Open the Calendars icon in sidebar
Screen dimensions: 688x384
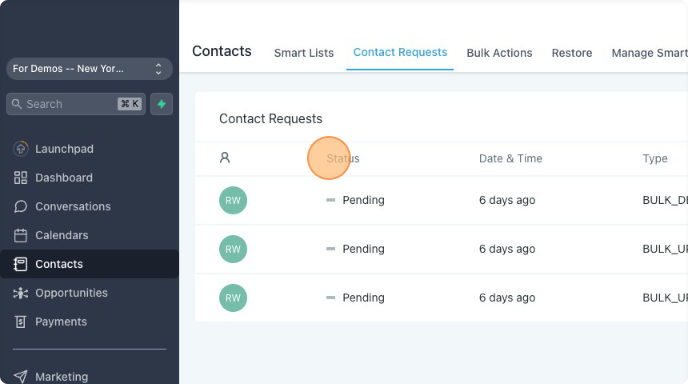tap(21, 235)
